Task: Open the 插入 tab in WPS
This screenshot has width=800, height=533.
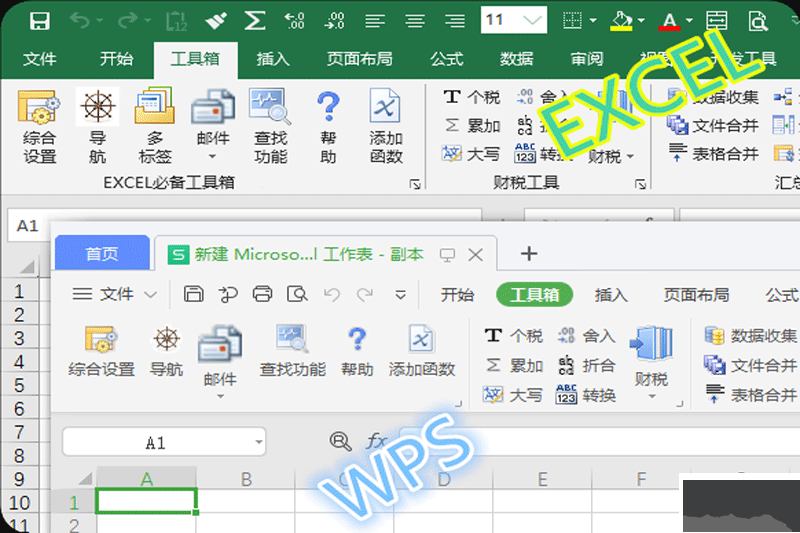Action: (611, 294)
